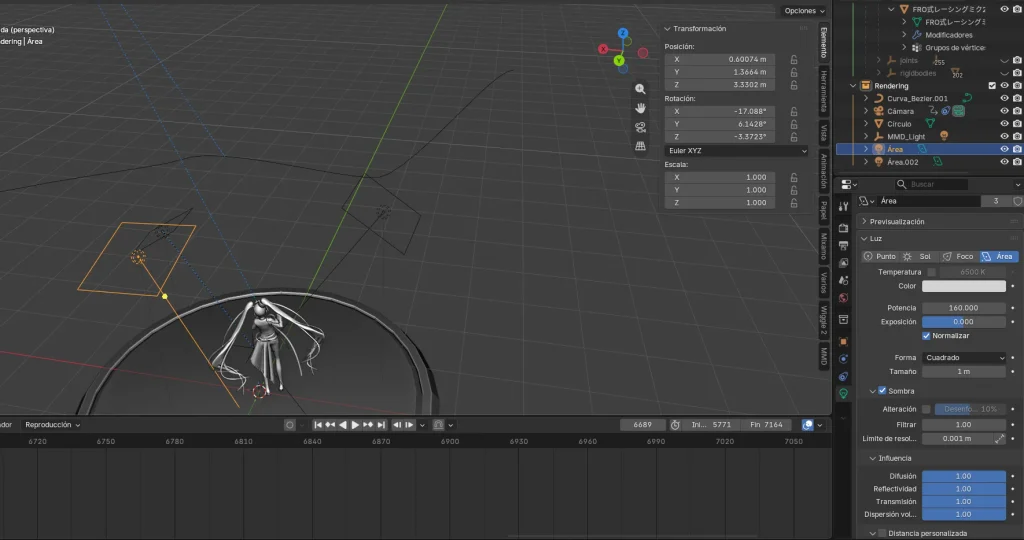Open Object Constraints properties tab icon
This screenshot has width=1024, height=540.
click(x=843, y=376)
